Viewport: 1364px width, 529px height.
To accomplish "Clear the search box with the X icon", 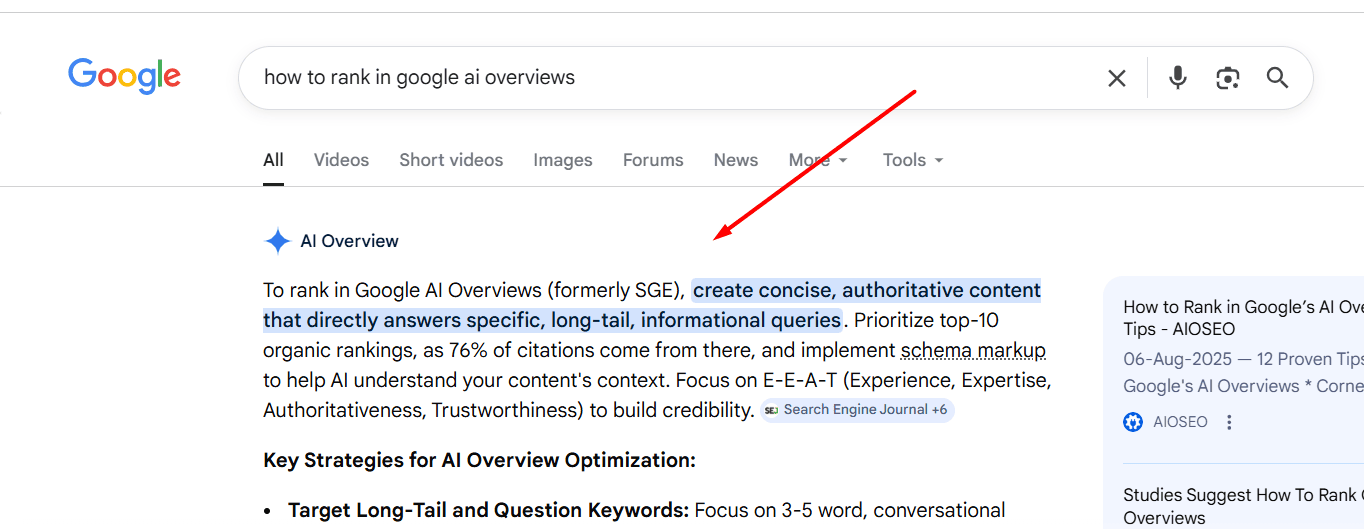I will [1117, 78].
